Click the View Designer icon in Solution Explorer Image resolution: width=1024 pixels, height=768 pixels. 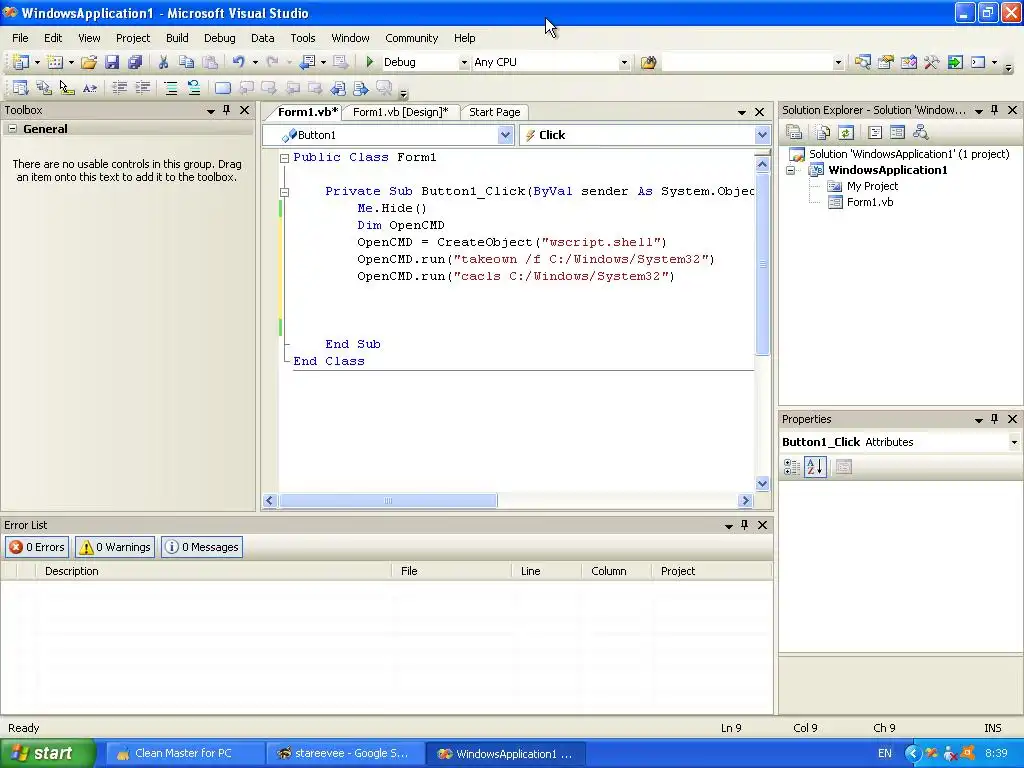click(x=897, y=133)
